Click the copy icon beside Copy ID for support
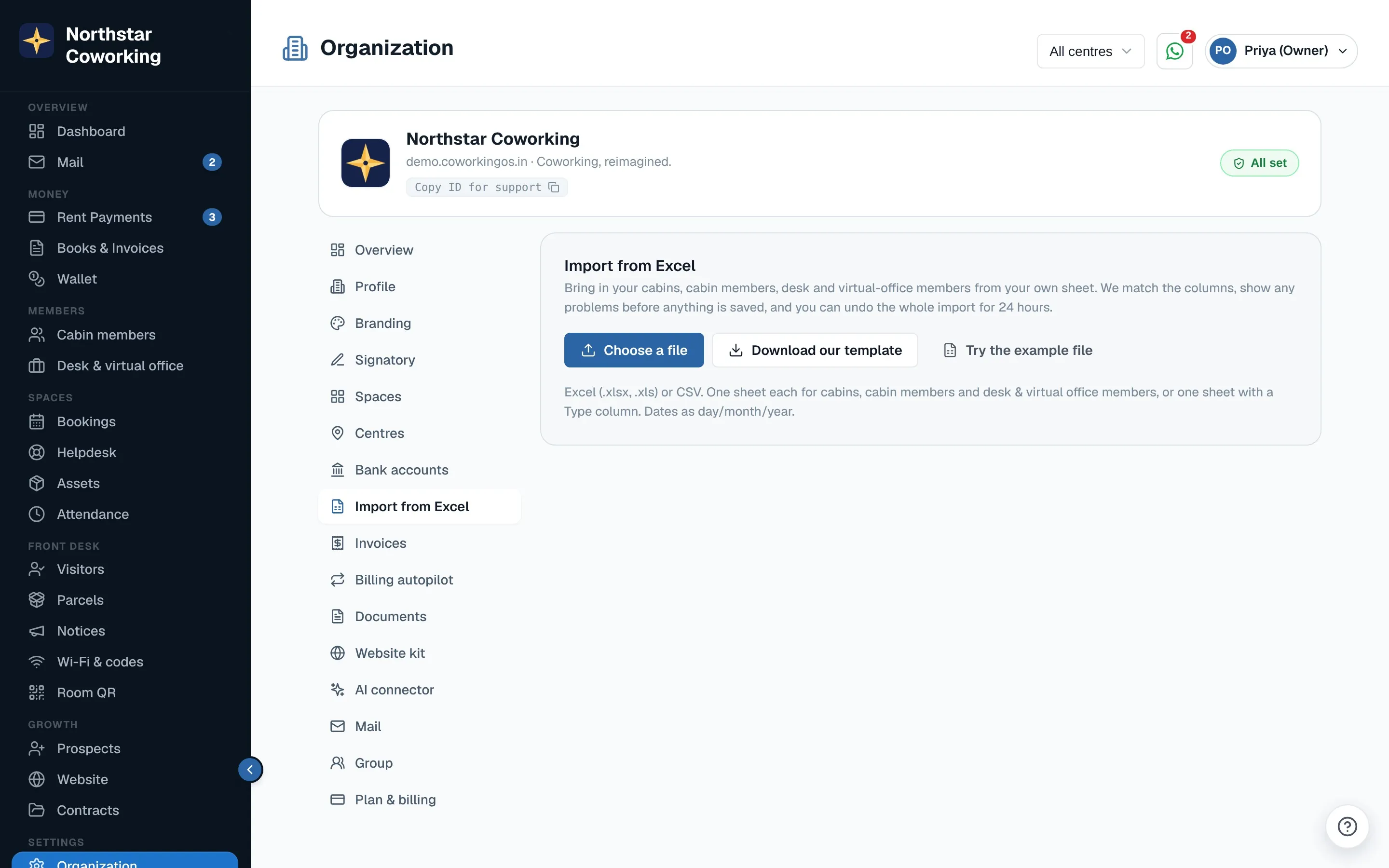1389x868 pixels. 554,187
